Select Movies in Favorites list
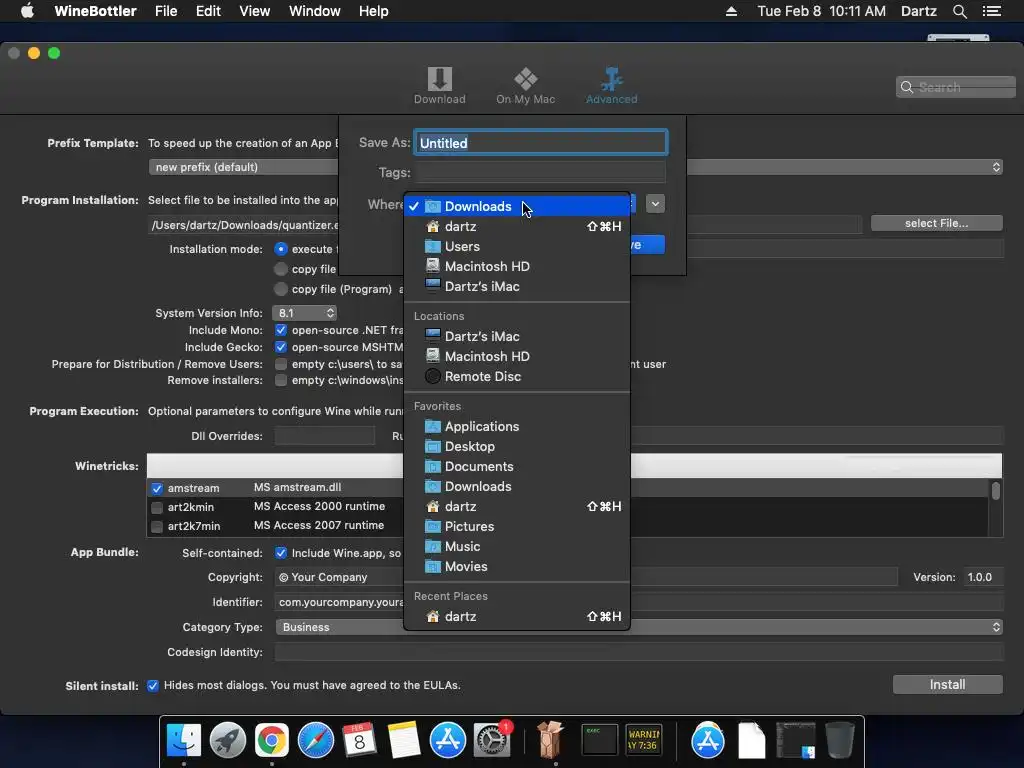The height and width of the screenshot is (768, 1024). pyautogui.click(x=517, y=567)
